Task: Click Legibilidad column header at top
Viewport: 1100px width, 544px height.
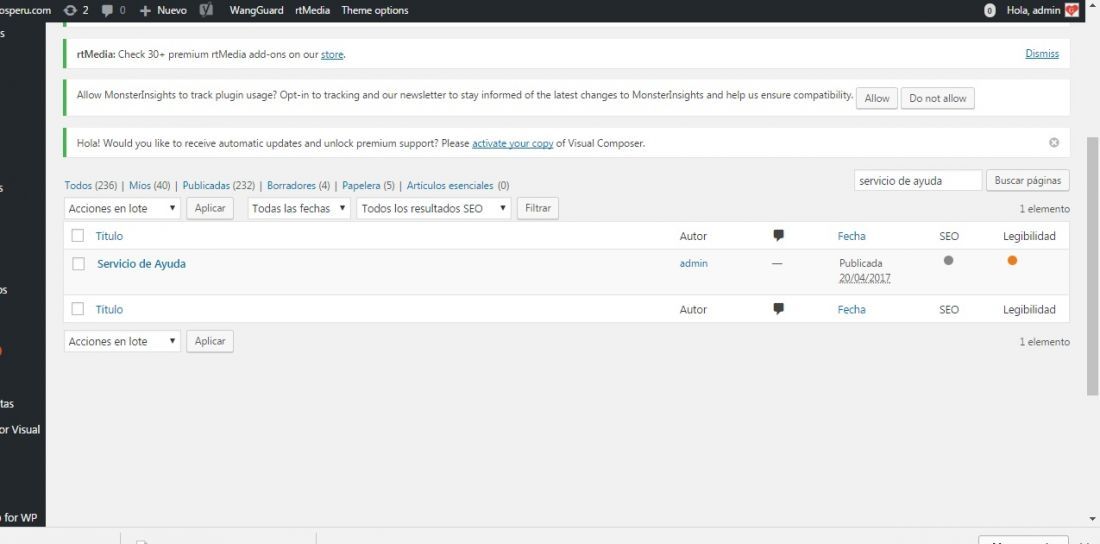Action: pos(1029,236)
